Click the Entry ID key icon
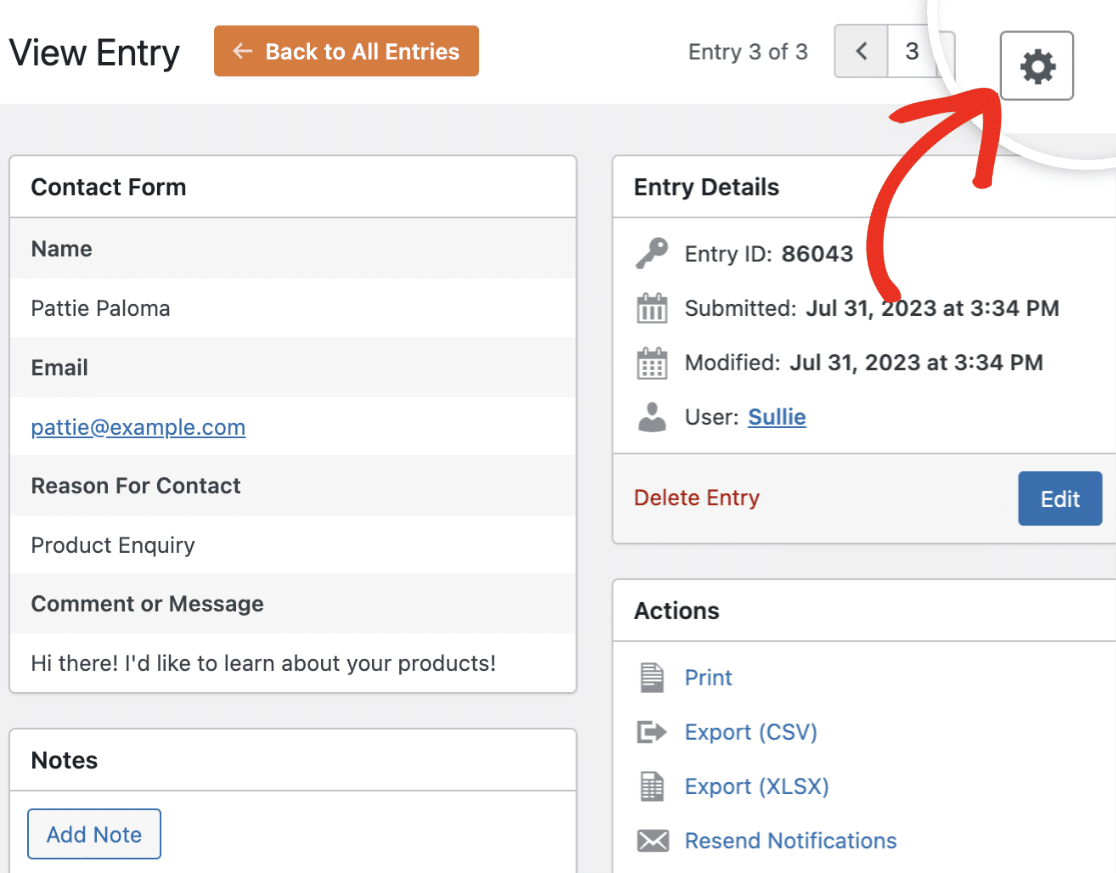 (652, 253)
